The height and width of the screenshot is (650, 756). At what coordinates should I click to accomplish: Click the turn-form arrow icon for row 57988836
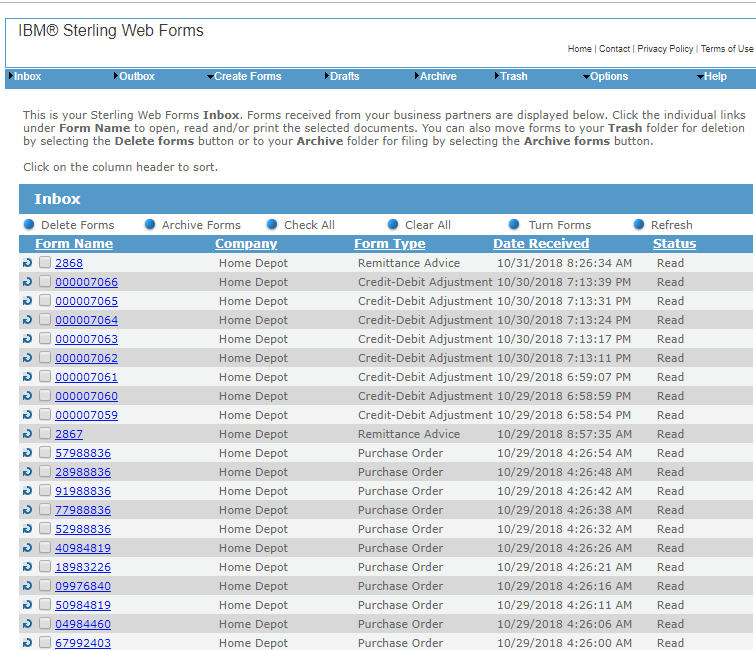pos(27,453)
